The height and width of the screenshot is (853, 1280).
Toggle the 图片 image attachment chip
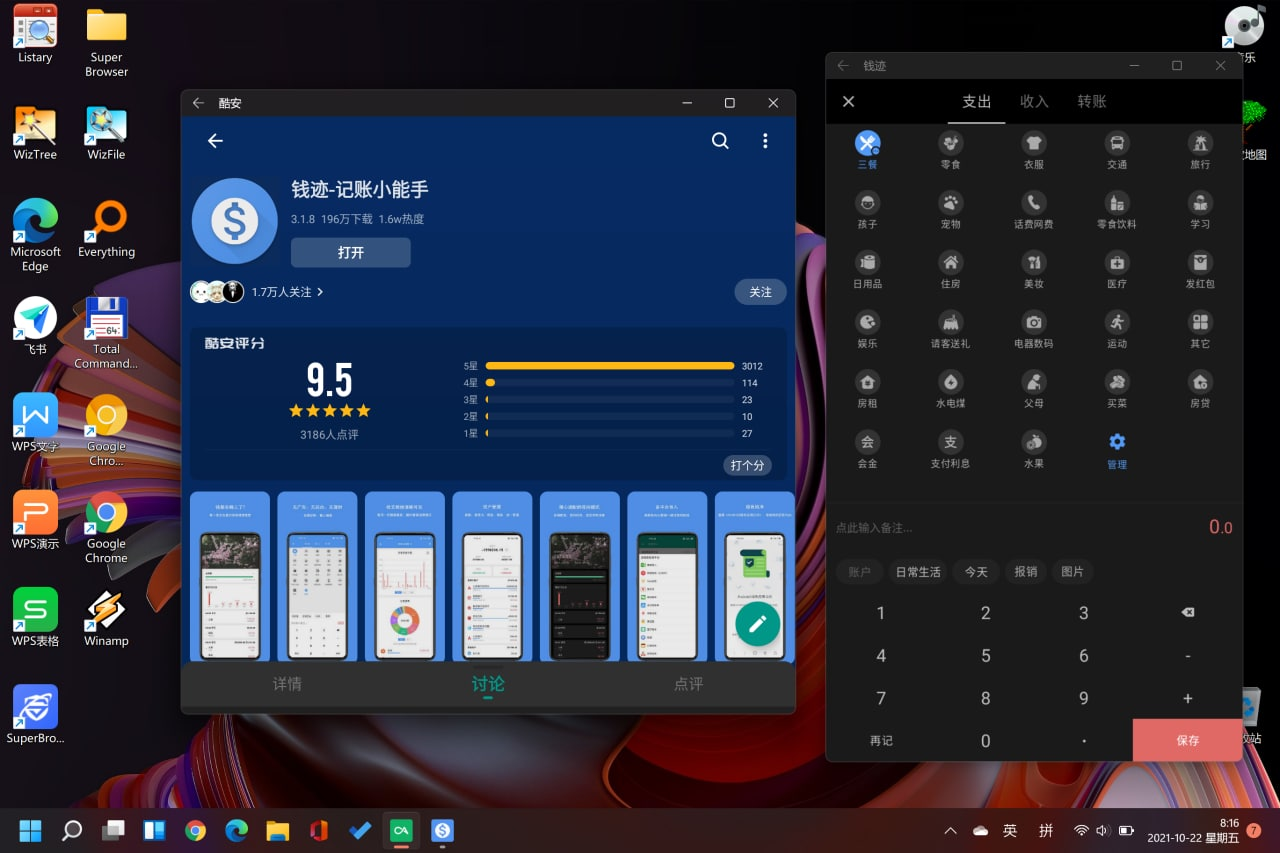pos(1072,572)
